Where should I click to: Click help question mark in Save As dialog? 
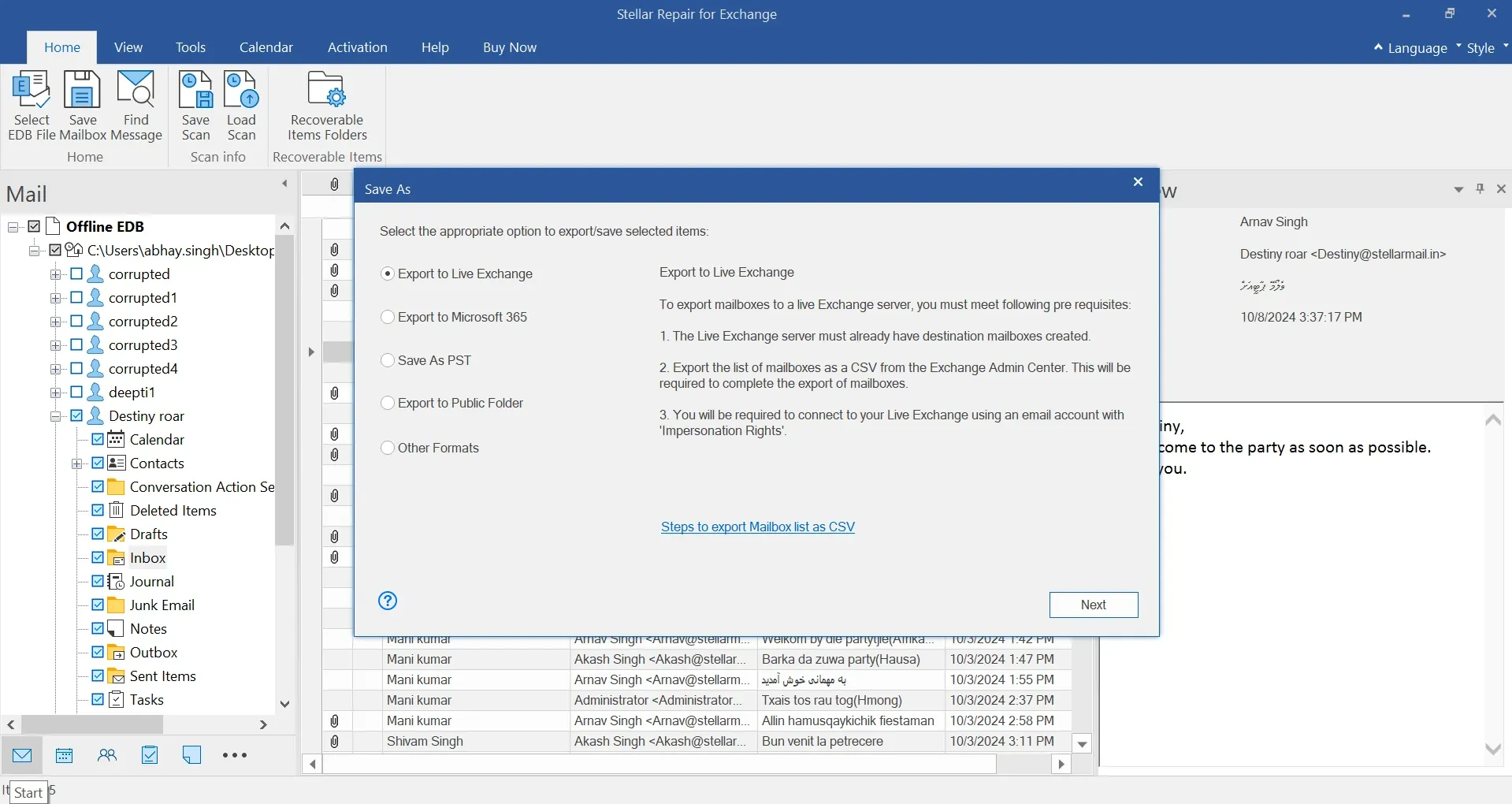pos(388,601)
